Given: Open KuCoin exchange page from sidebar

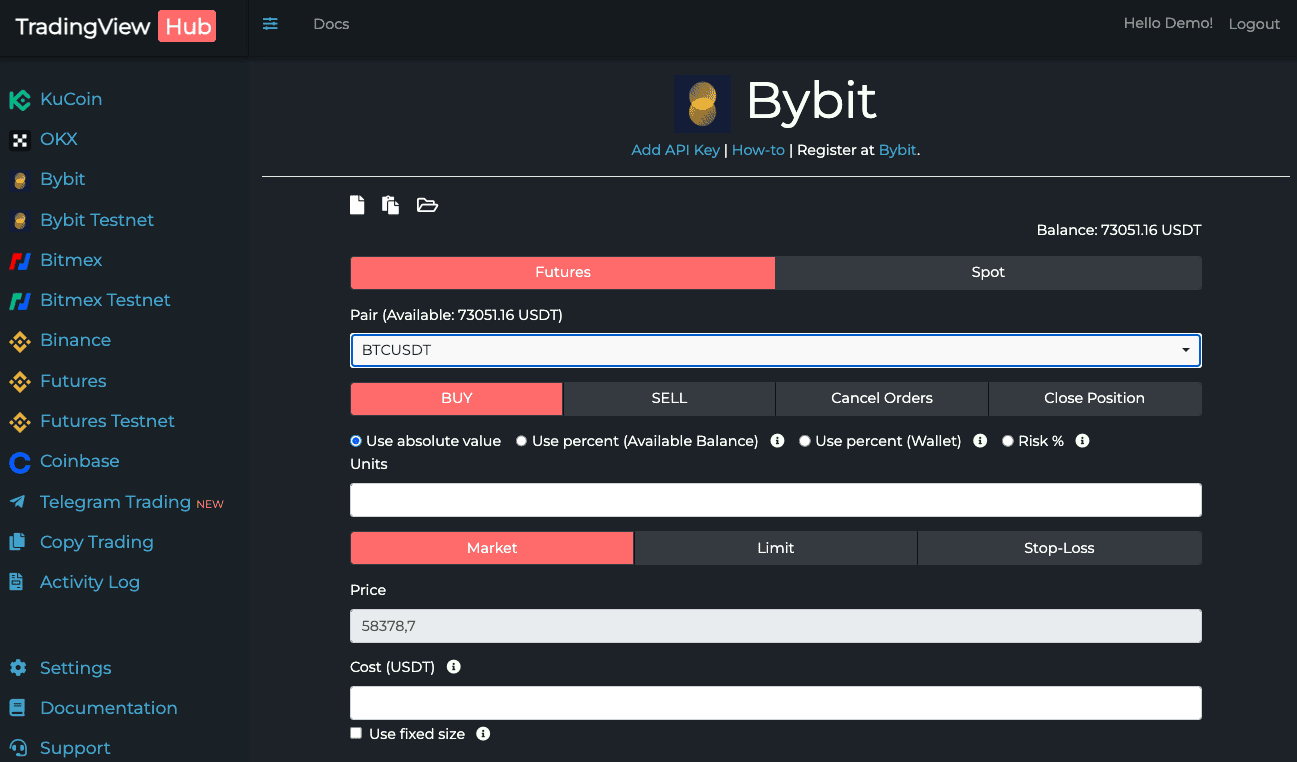Looking at the screenshot, I should coord(71,100).
